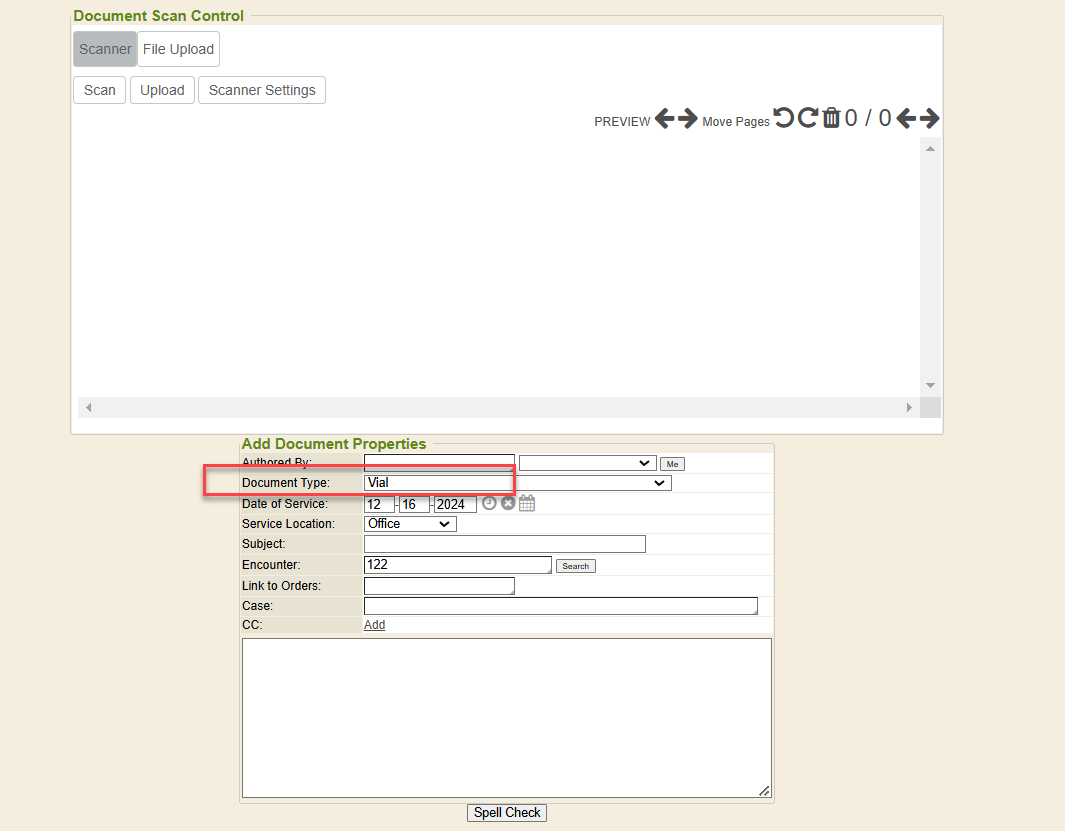Expand the Service Location dropdown
The width and height of the screenshot is (1065, 831).
click(x=410, y=524)
